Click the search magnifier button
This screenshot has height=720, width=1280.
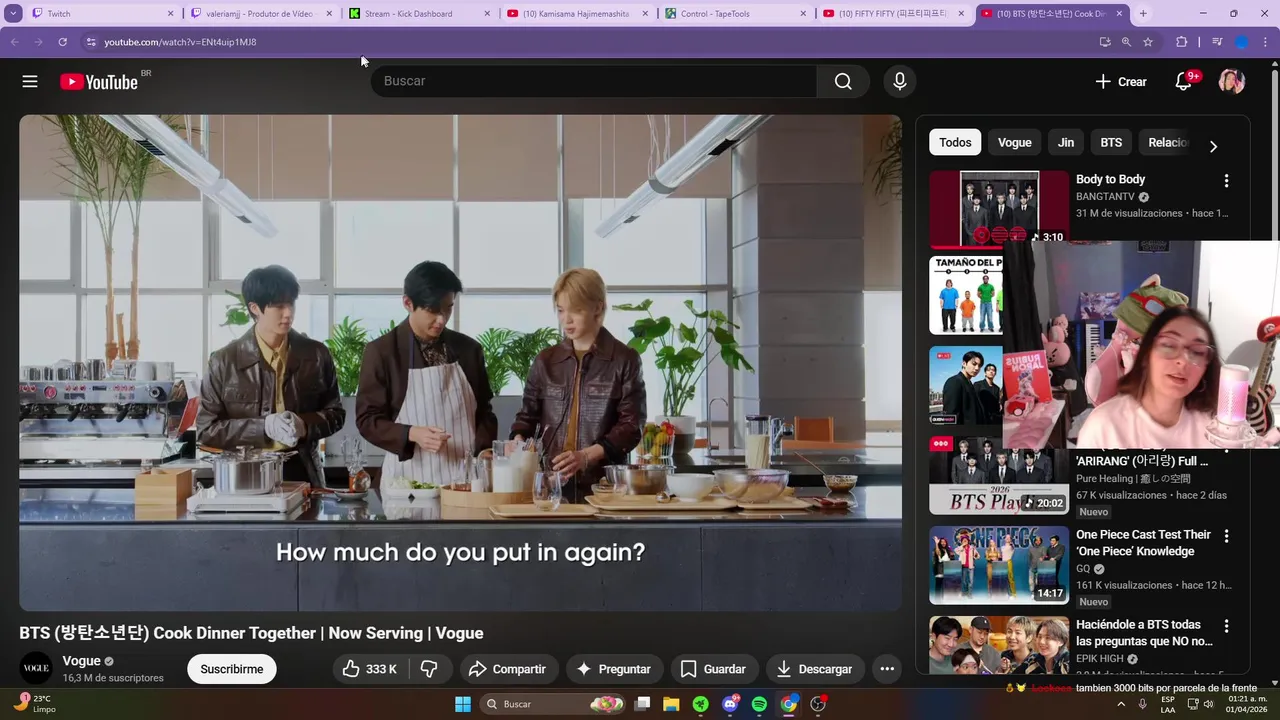[x=843, y=81]
